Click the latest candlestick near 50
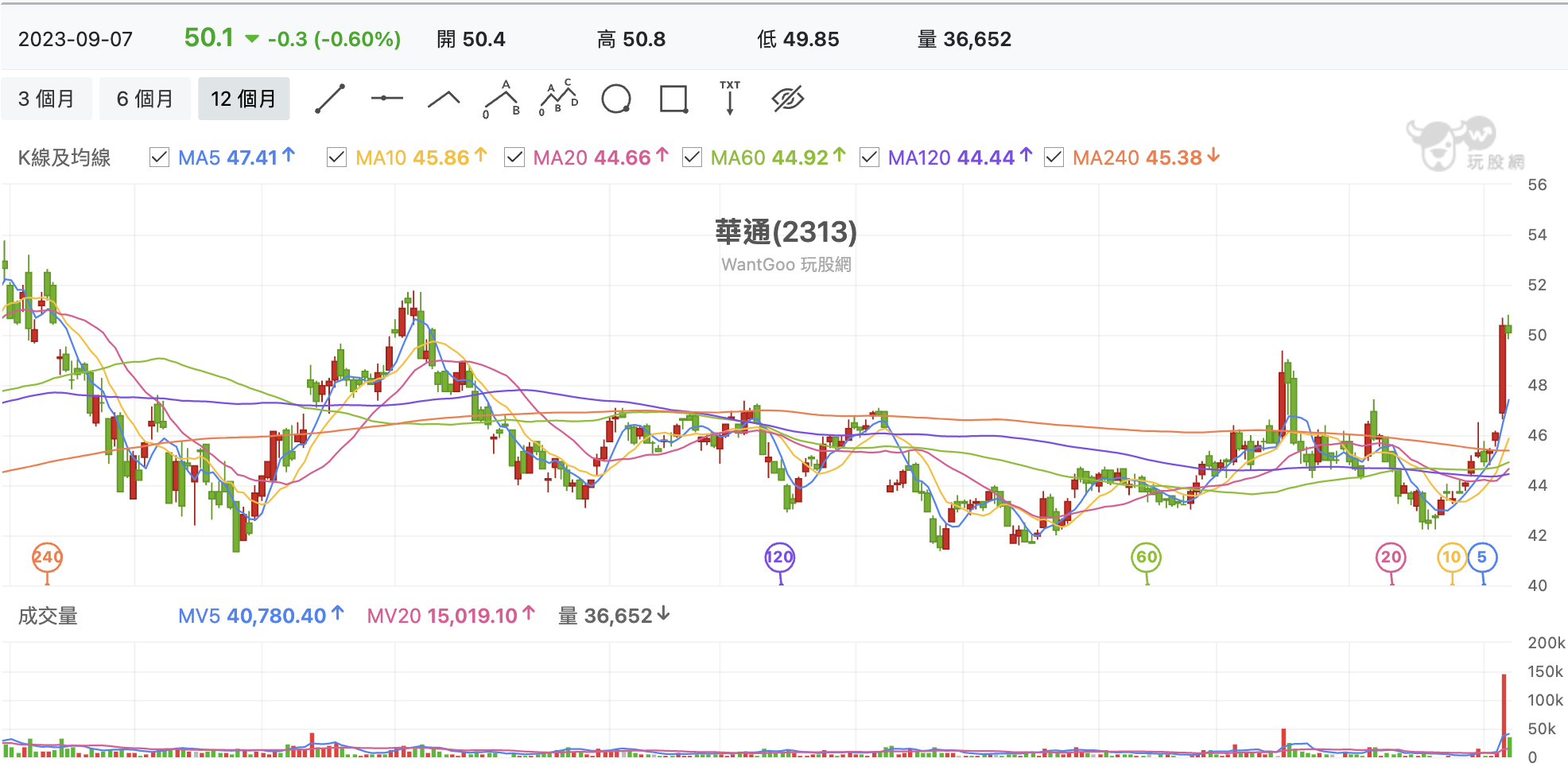1568x770 pixels. (x=1508, y=329)
